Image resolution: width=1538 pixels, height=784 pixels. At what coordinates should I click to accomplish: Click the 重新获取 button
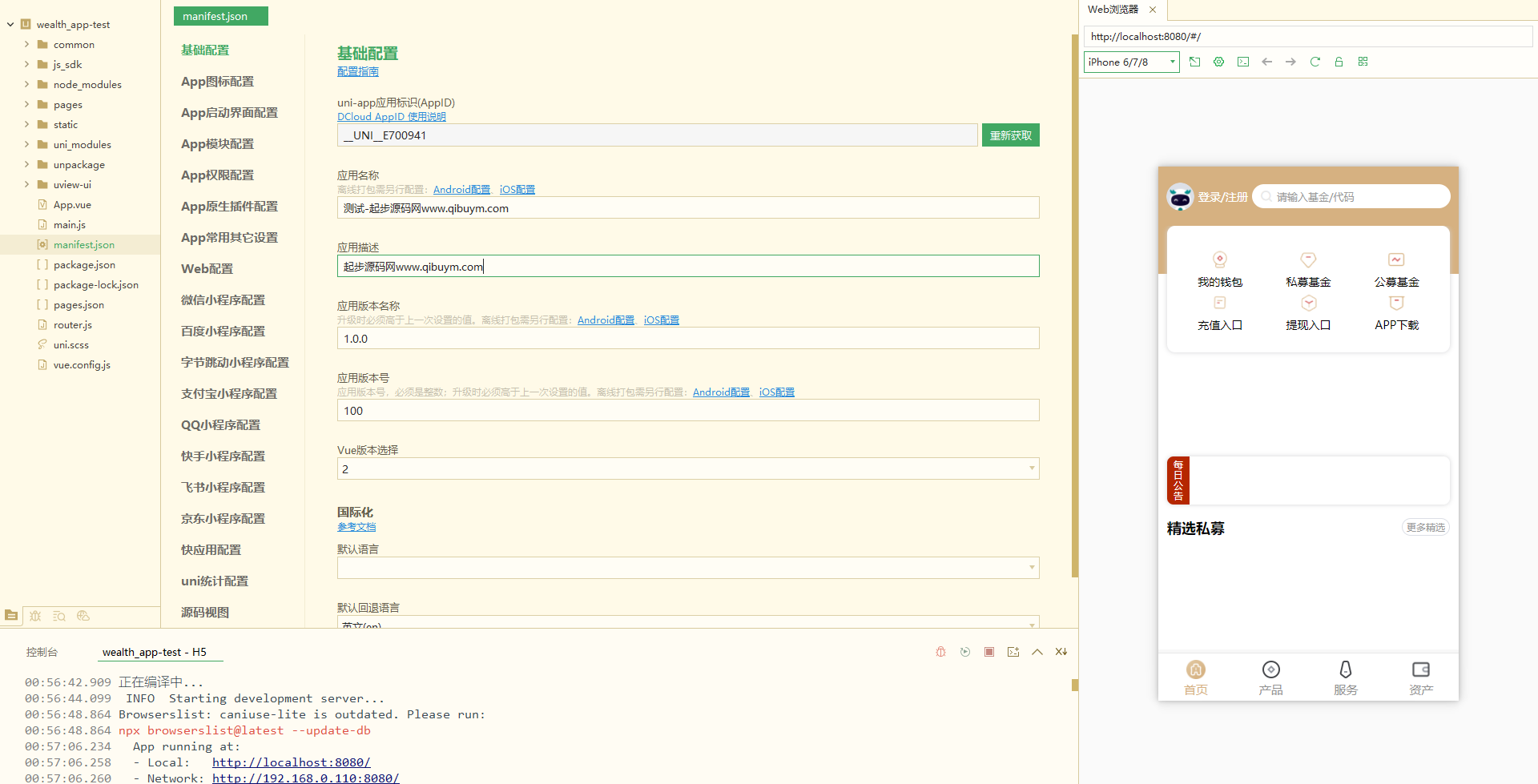click(1010, 135)
